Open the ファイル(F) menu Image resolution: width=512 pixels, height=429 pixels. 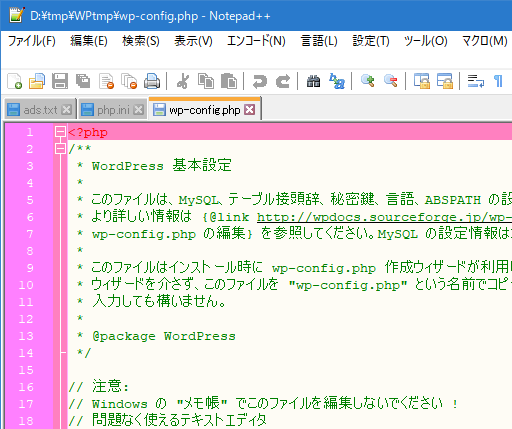(x=32, y=41)
